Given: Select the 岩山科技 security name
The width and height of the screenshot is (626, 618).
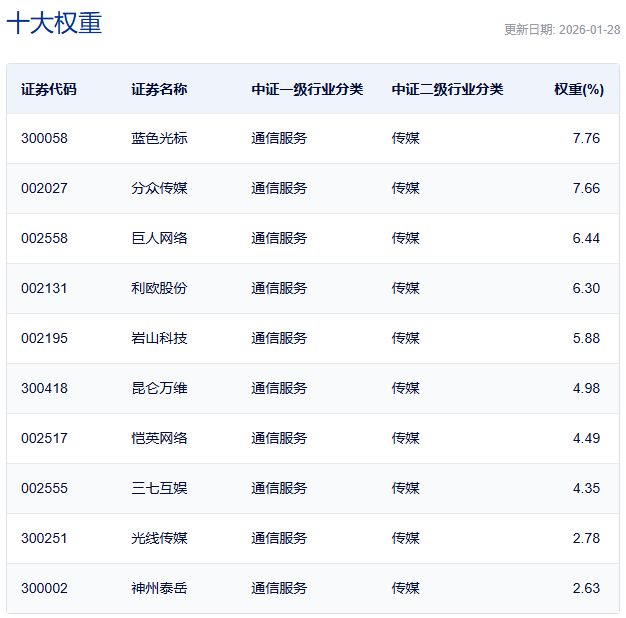Looking at the screenshot, I should 159,338.
